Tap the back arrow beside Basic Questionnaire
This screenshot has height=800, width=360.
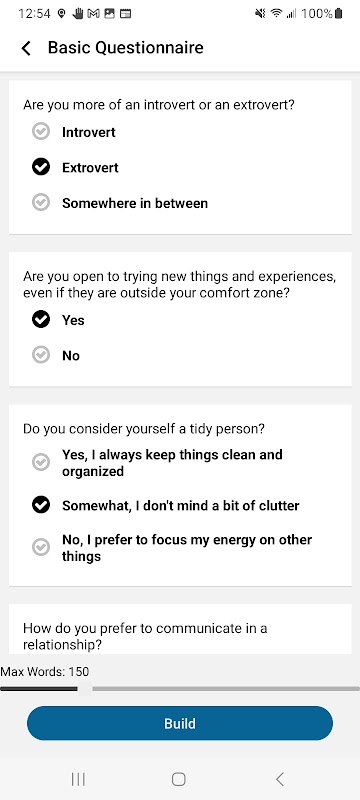pos(26,48)
